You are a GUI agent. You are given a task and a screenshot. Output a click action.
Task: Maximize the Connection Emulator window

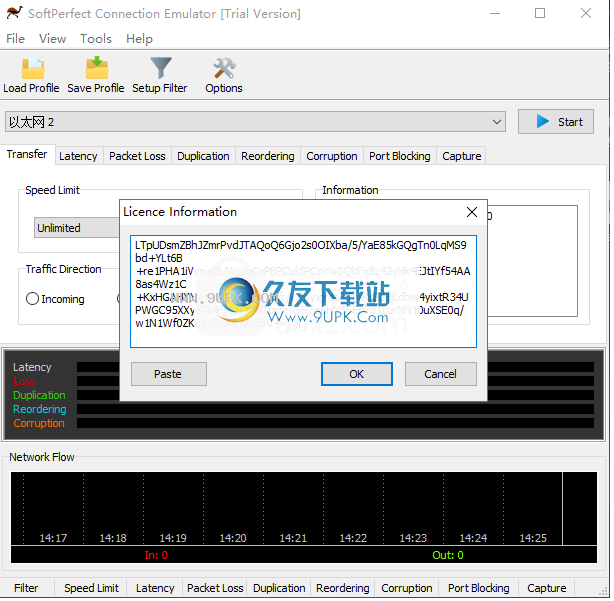point(540,13)
